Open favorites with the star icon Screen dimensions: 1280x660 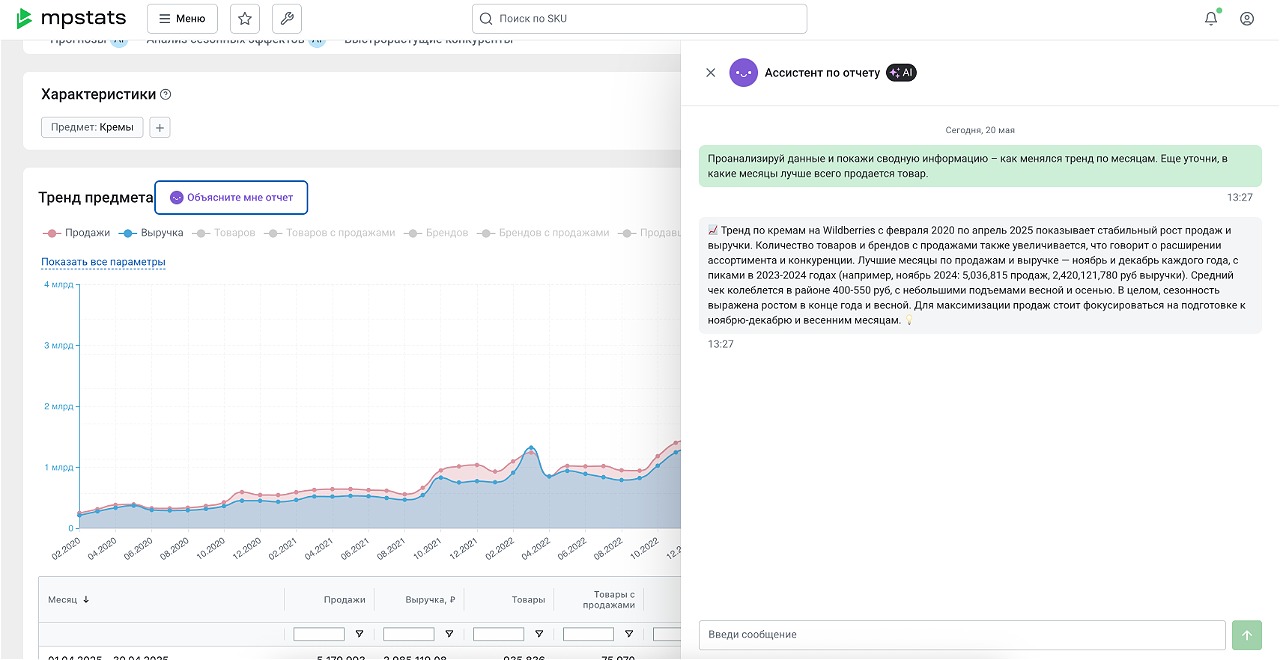pos(245,18)
